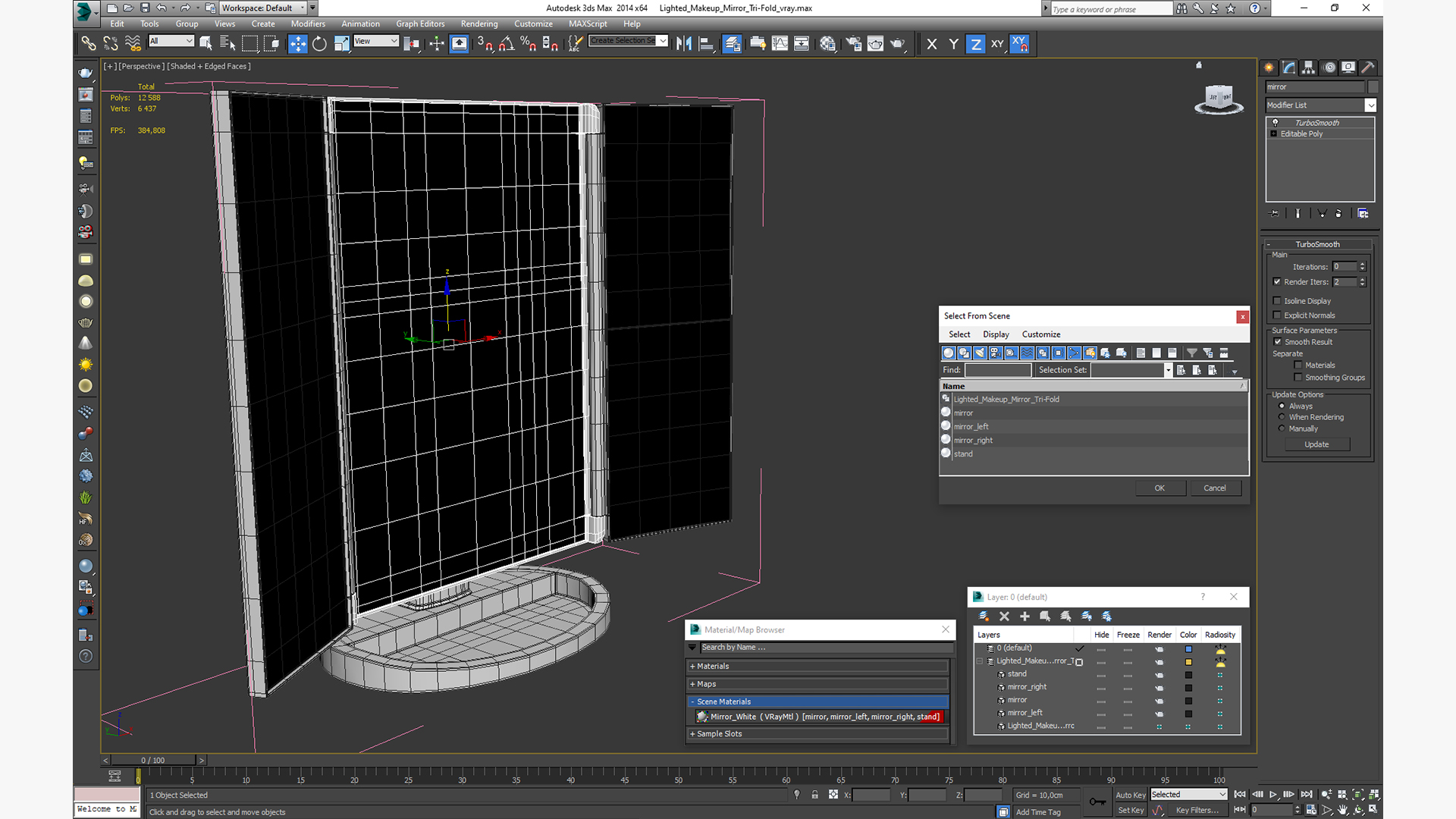Open Select by Name from main toolbar
The height and width of the screenshot is (819, 1456).
227,44
